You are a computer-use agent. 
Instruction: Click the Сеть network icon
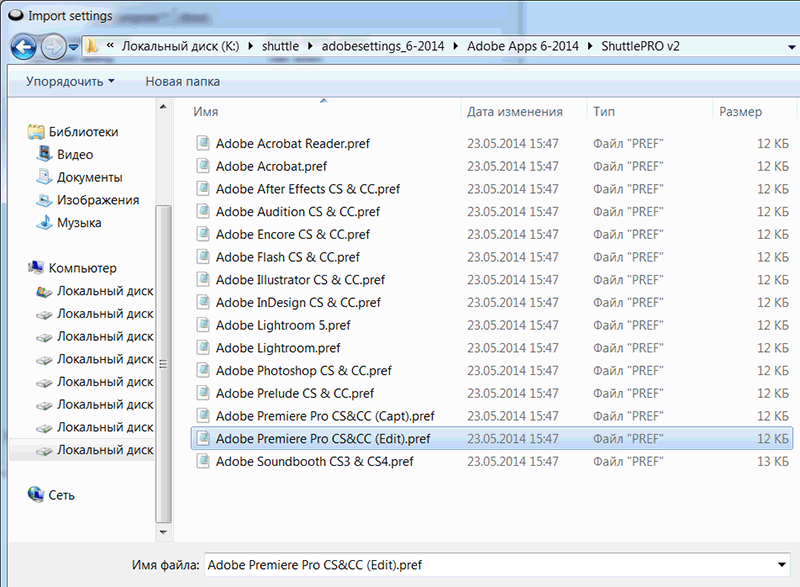tap(36, 495)
